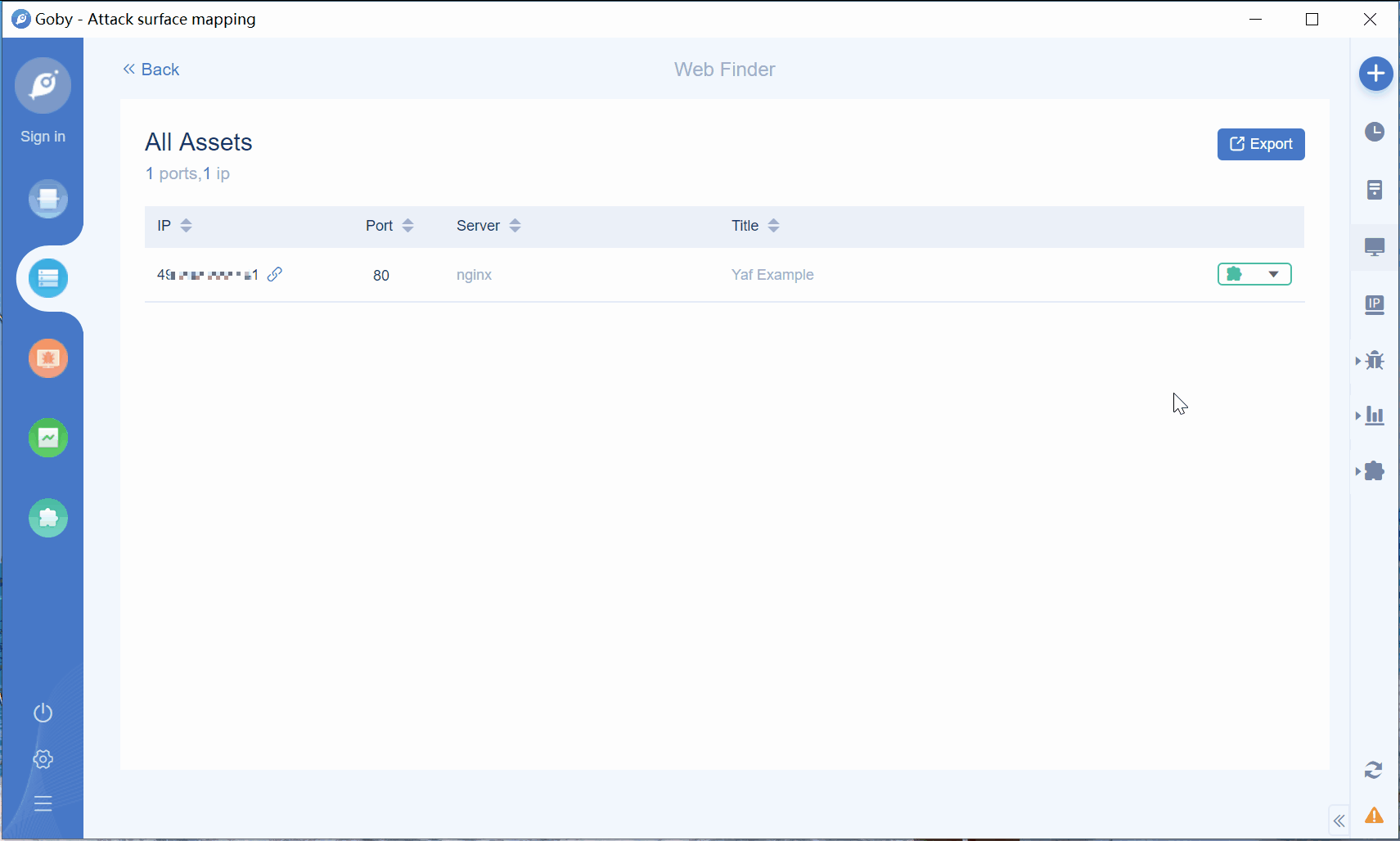Open the IP library icon
Viewport: 1400px width, 841px height.
(1375, 305)
